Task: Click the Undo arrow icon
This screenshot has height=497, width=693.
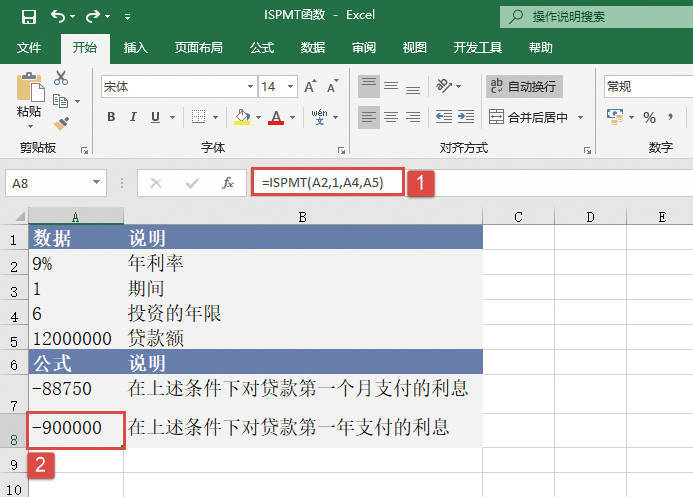Action: pos(58,16)
